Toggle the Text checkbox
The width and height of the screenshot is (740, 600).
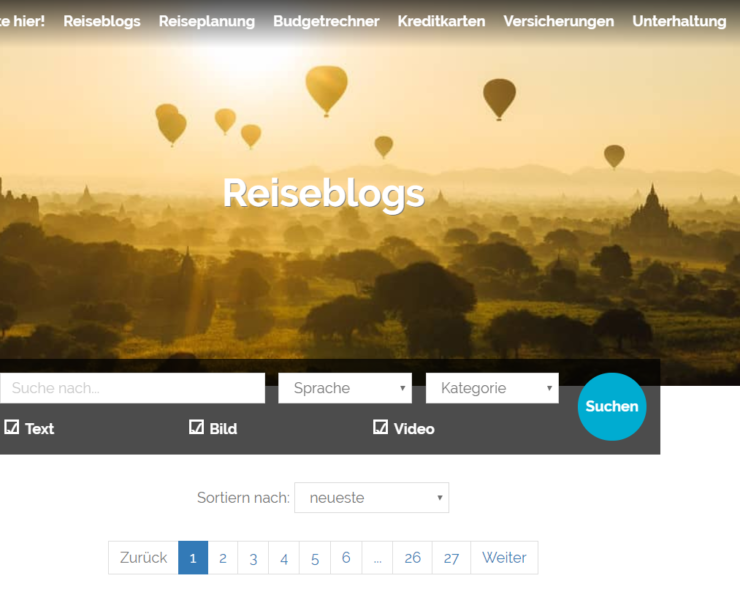pos(12,427)
